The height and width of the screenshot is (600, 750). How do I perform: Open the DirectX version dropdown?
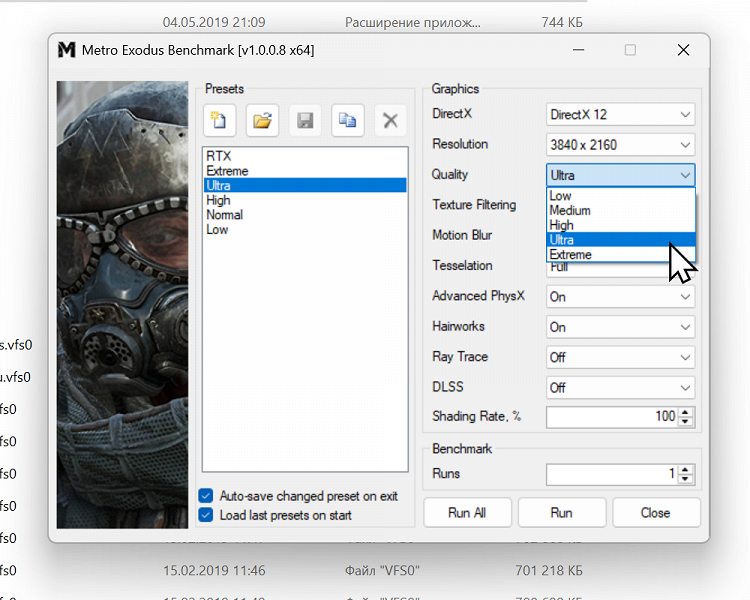[620, 114]
